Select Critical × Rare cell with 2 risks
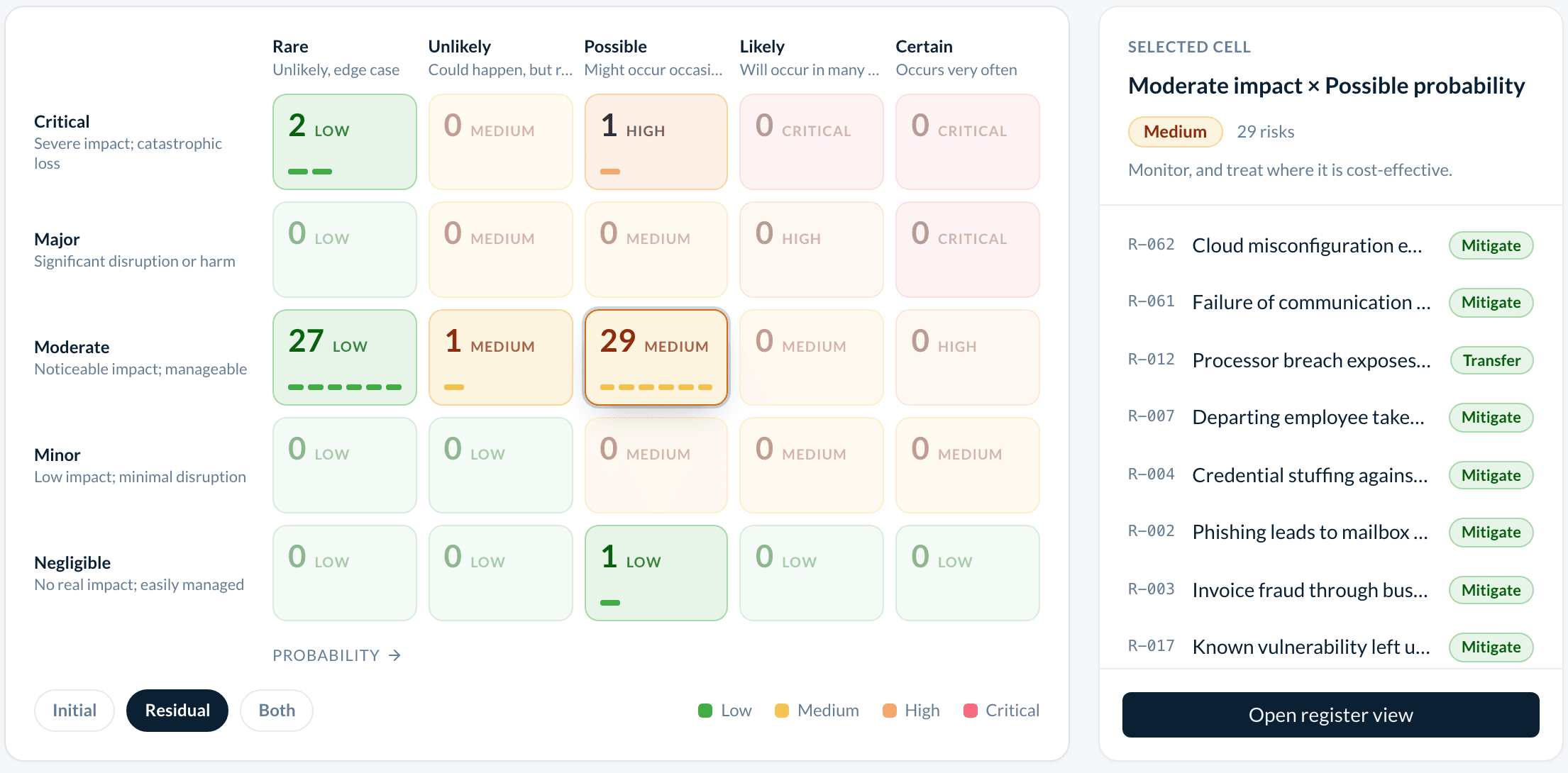This screenshot has height=773, width=1568. coord(345,142)
